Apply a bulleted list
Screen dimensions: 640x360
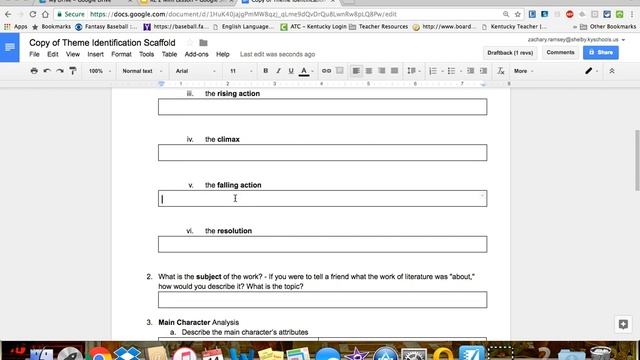coord(451,71)
